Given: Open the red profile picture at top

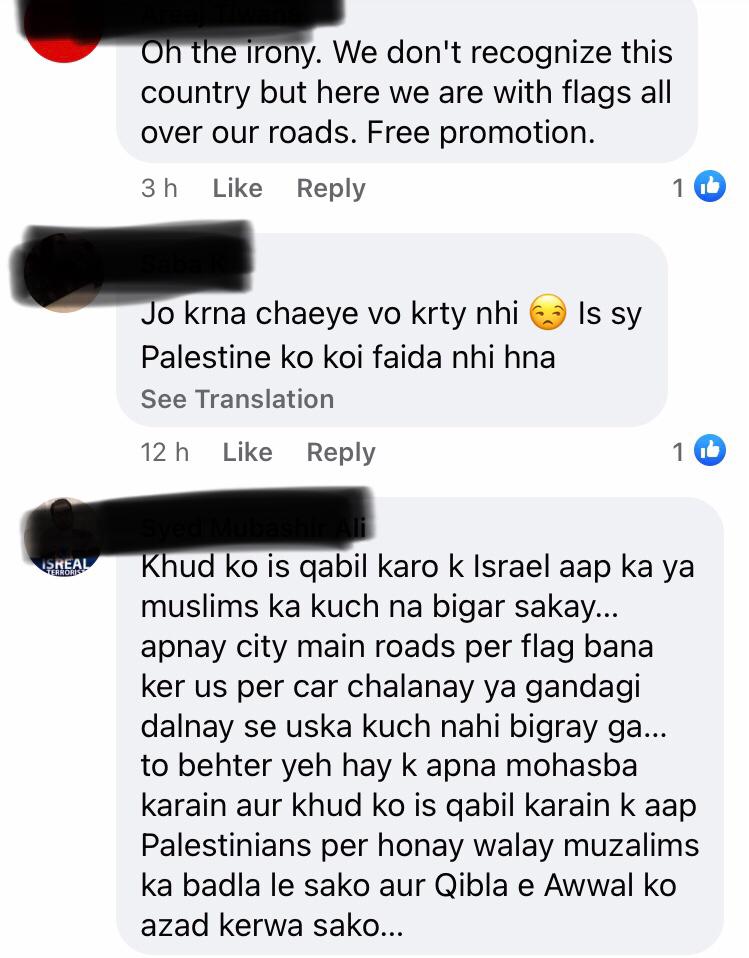Looking at the screenshot, I should (63, 34).
